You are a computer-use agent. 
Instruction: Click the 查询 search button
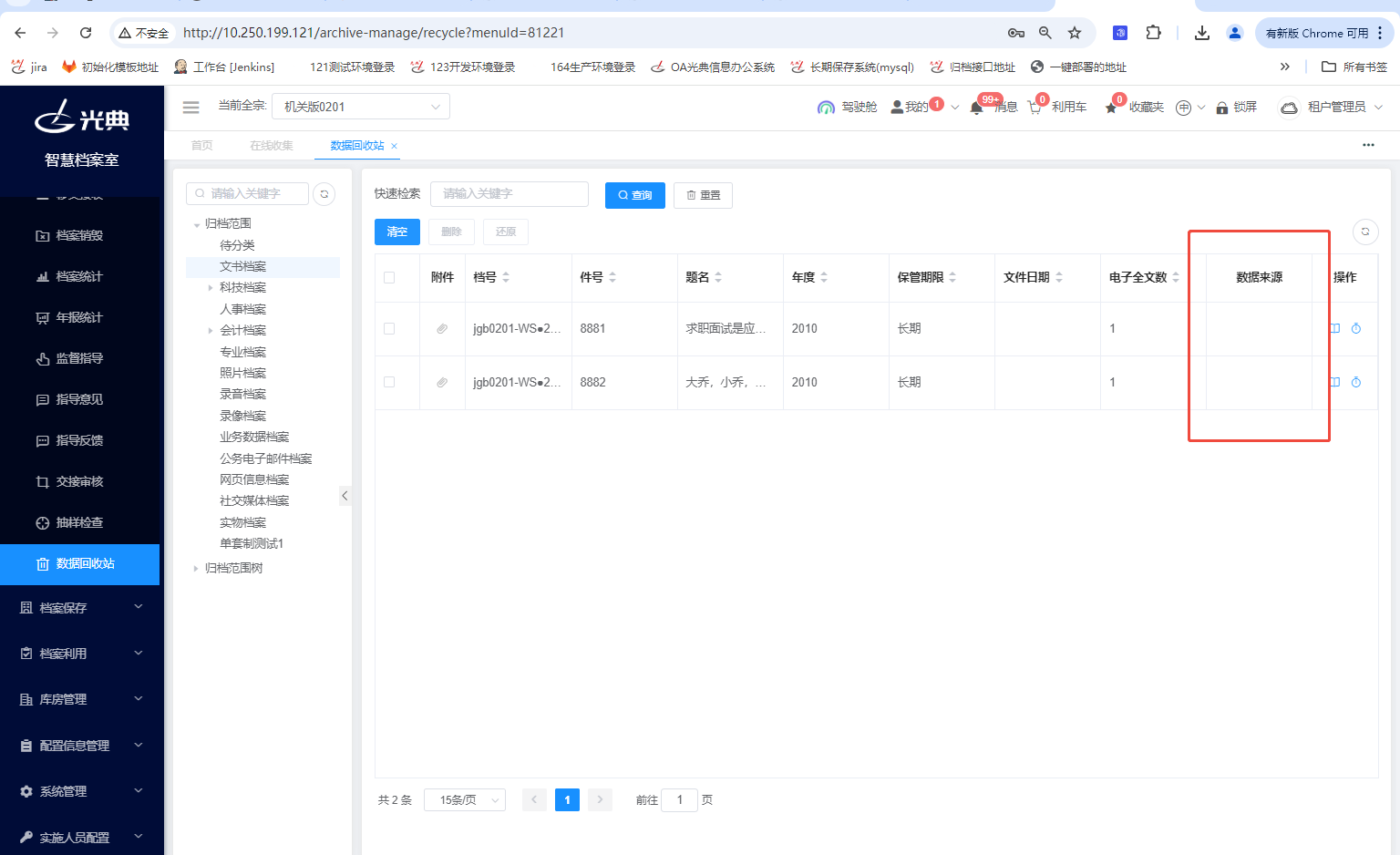click(x=635, y=195)
